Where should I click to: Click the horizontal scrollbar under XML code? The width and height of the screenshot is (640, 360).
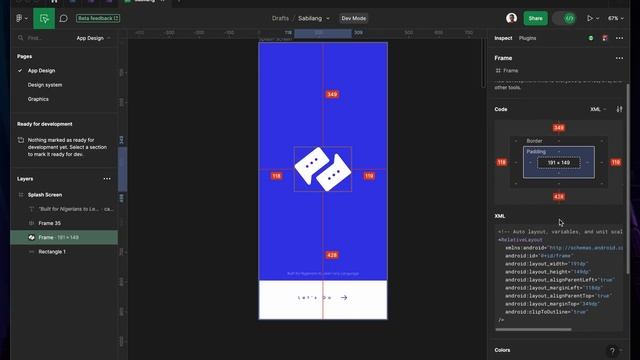(533, 329)
